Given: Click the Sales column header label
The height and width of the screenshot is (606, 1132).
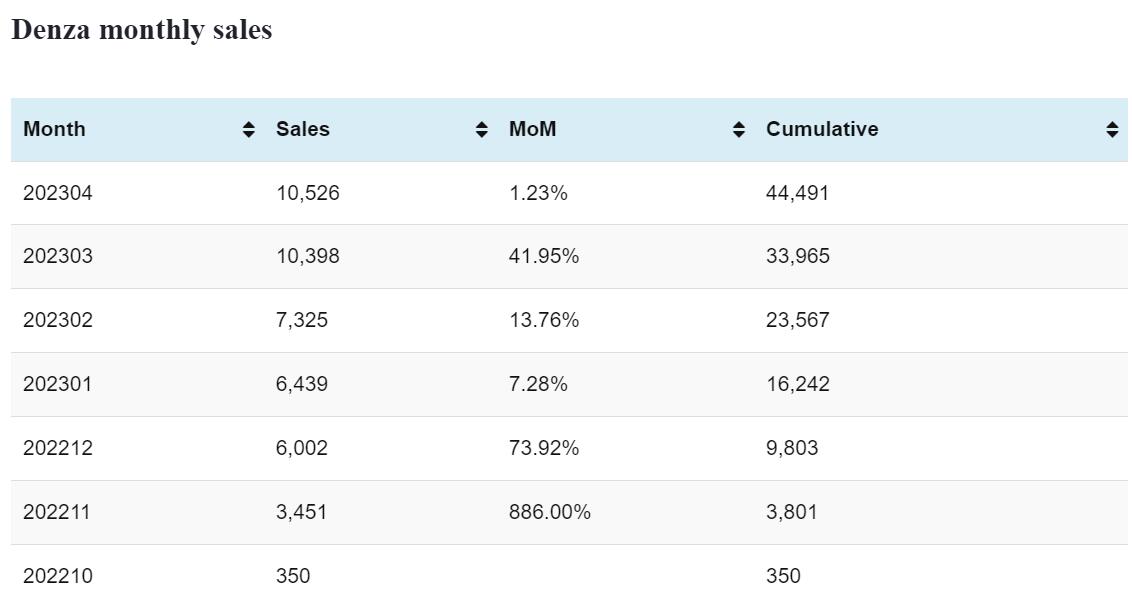Looking at the screenshot, I should (302, 129).
